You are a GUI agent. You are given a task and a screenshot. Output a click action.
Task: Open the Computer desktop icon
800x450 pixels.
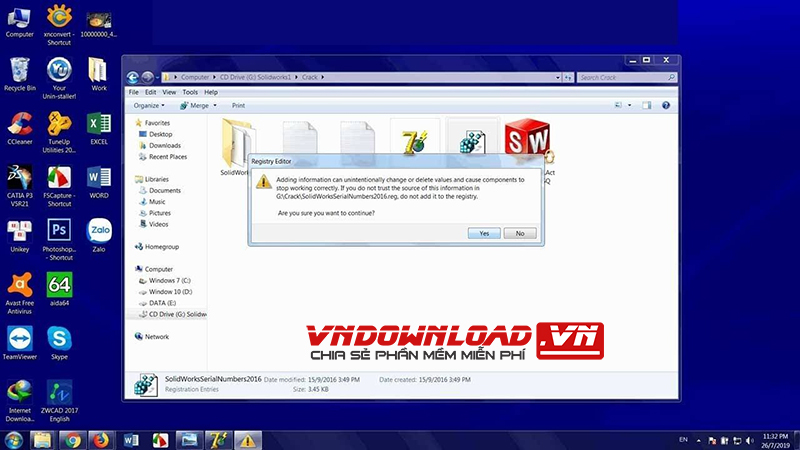pos(19,21)
